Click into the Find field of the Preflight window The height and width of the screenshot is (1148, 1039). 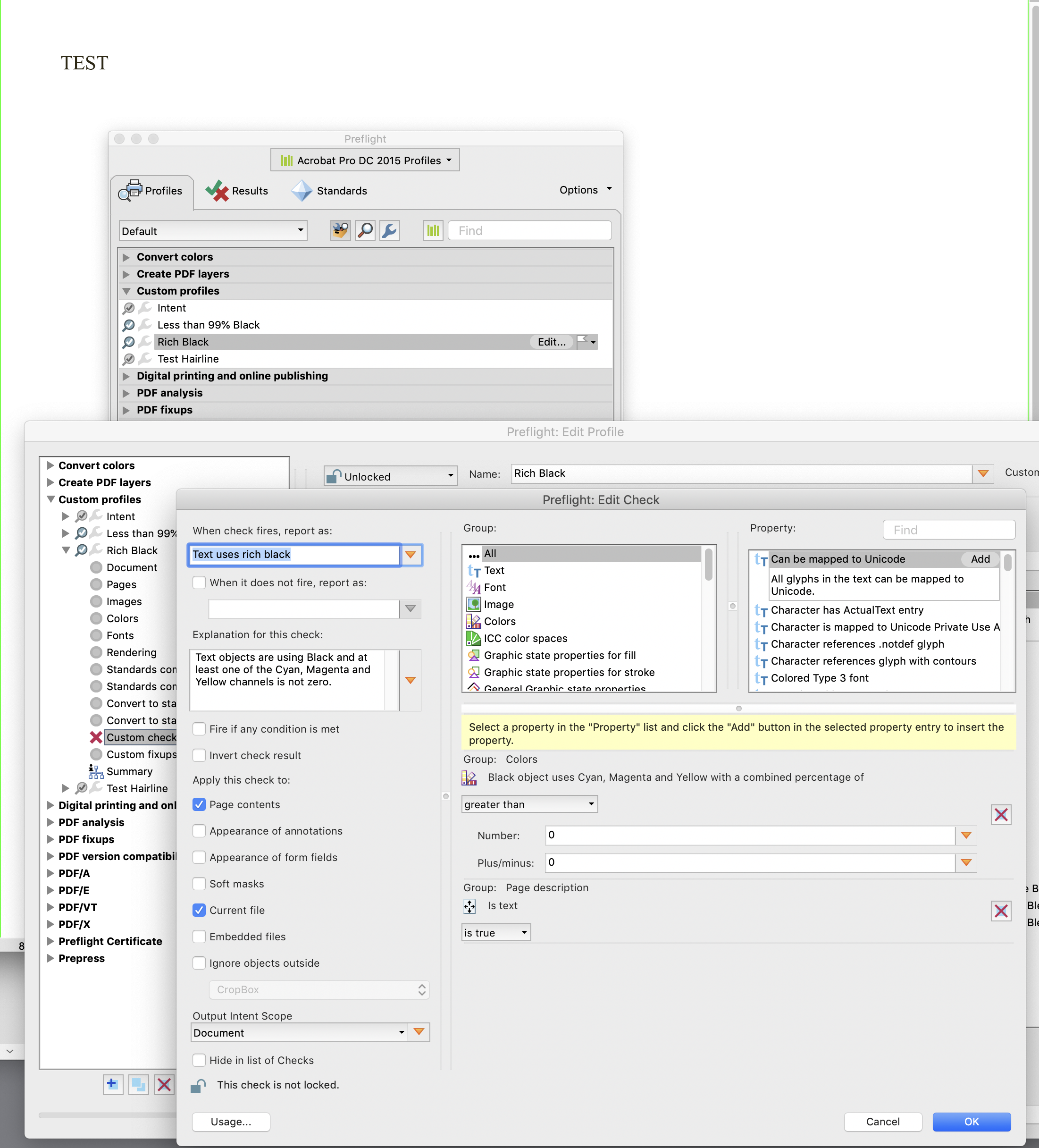528,230
